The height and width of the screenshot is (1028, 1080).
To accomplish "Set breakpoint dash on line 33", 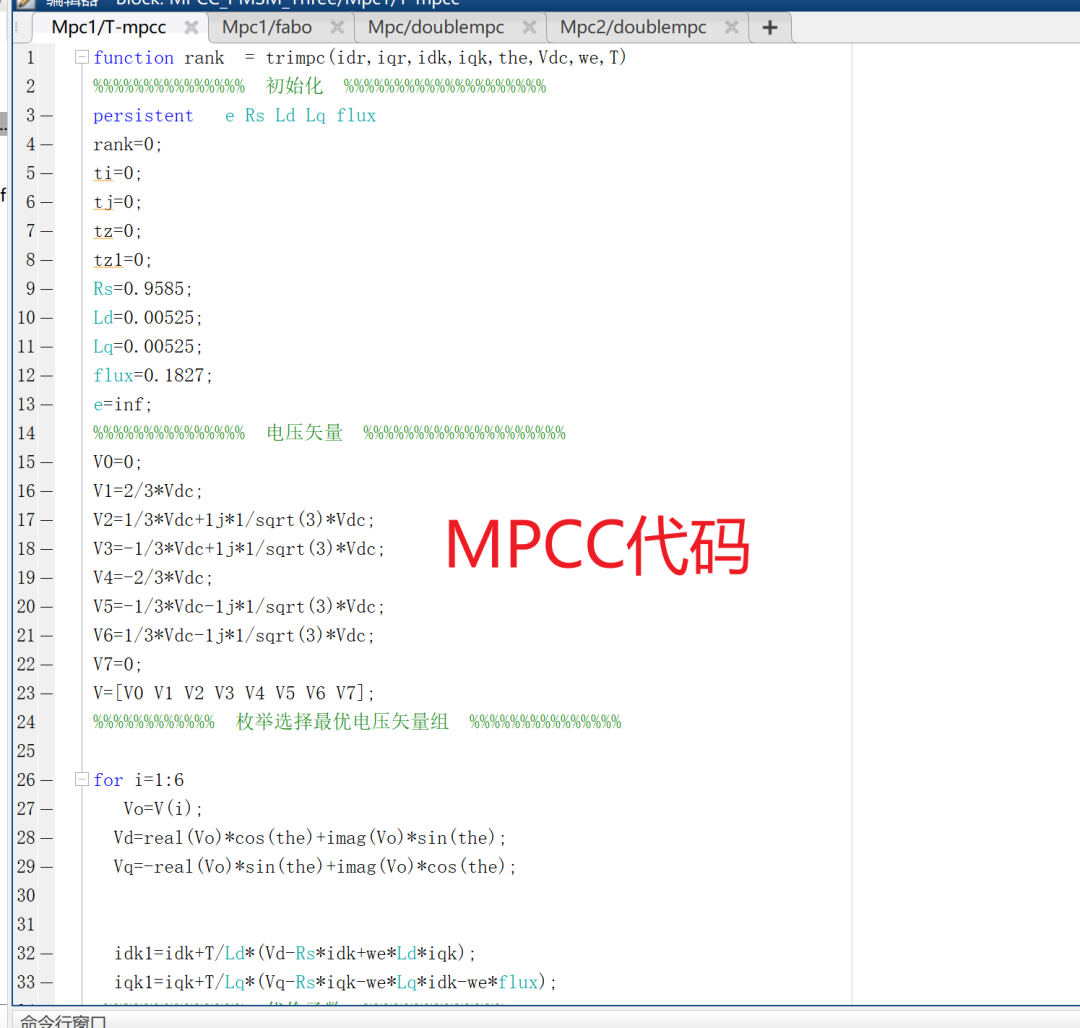I will (47, 982).
